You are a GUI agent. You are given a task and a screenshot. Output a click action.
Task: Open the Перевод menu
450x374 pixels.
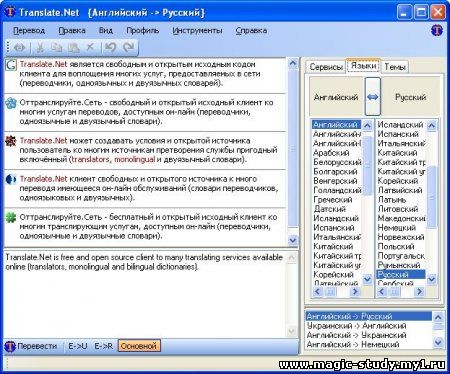click(x=29, y=31)
